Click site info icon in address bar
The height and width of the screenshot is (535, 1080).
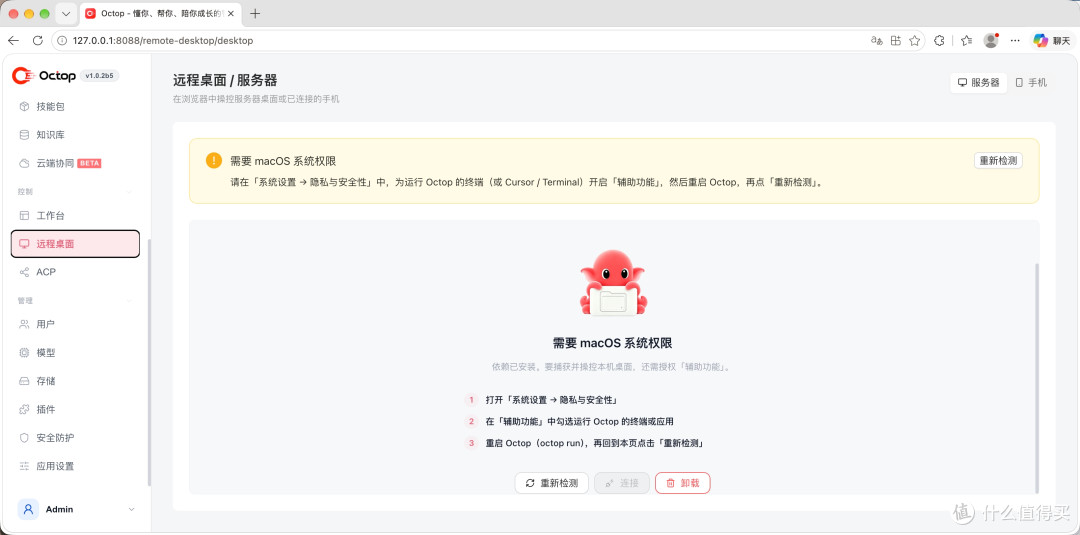[63, 41]
